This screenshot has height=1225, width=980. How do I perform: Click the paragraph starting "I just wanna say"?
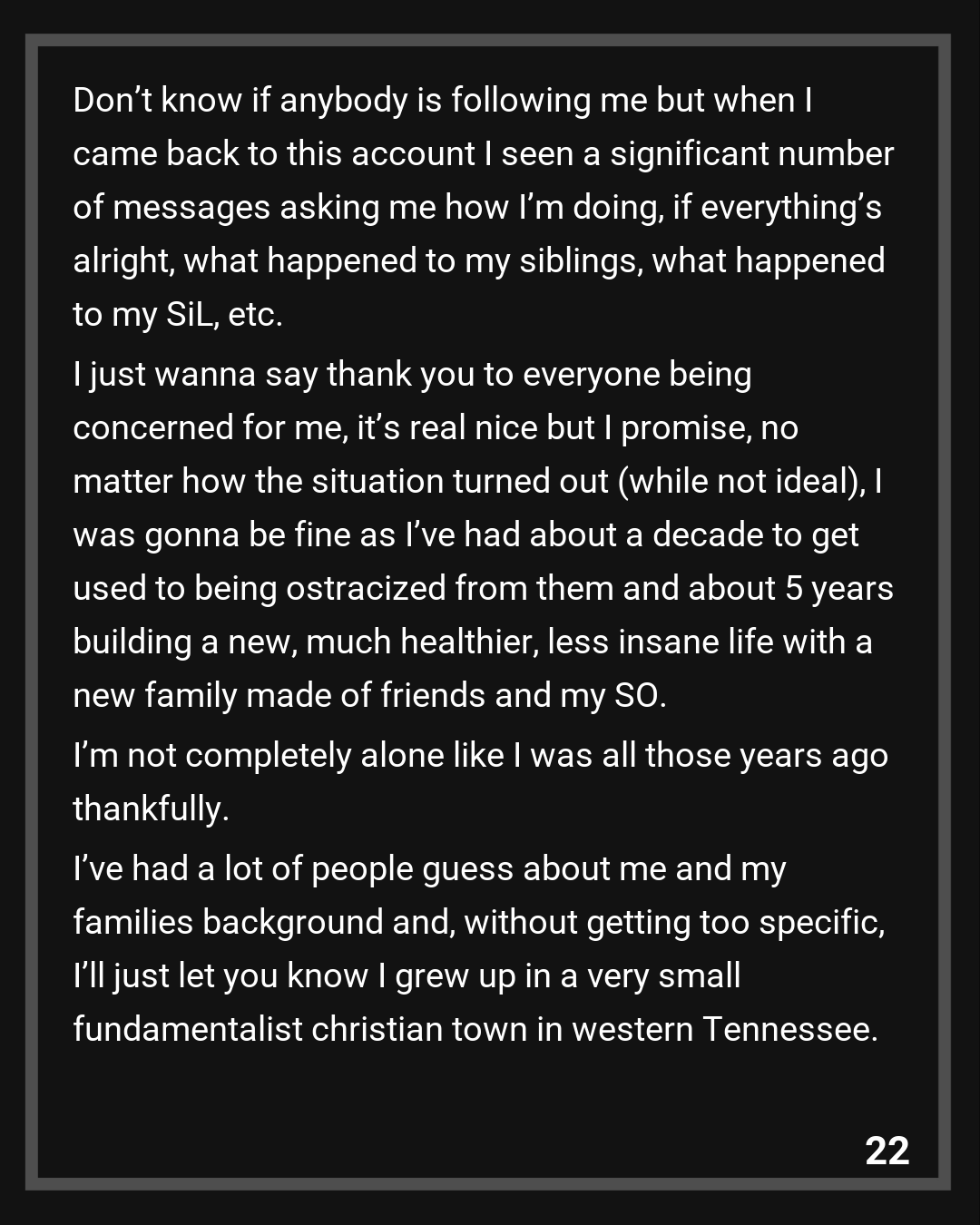click(x=481, y=534)
